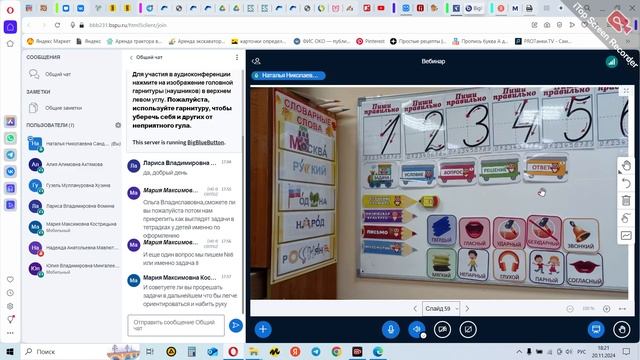Reload the page in the browser

coord(57,25)
